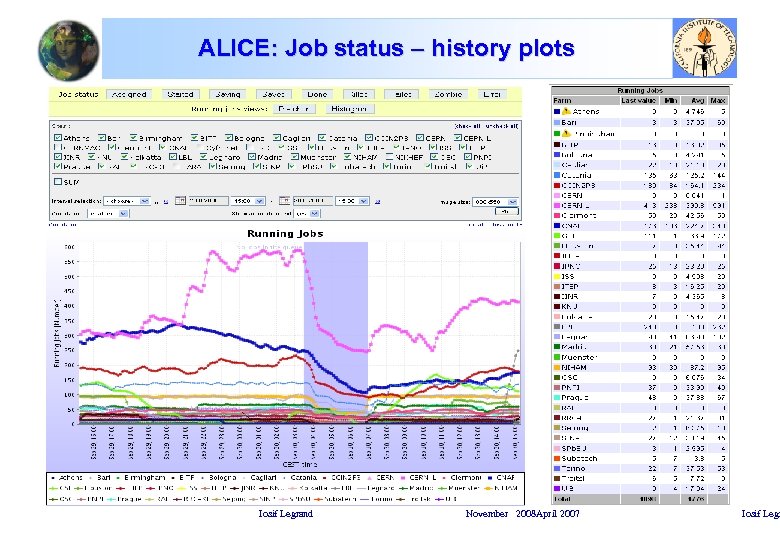
Task: Uncheck the Birmingham farm checkbox
Action: tap(133, 138)
